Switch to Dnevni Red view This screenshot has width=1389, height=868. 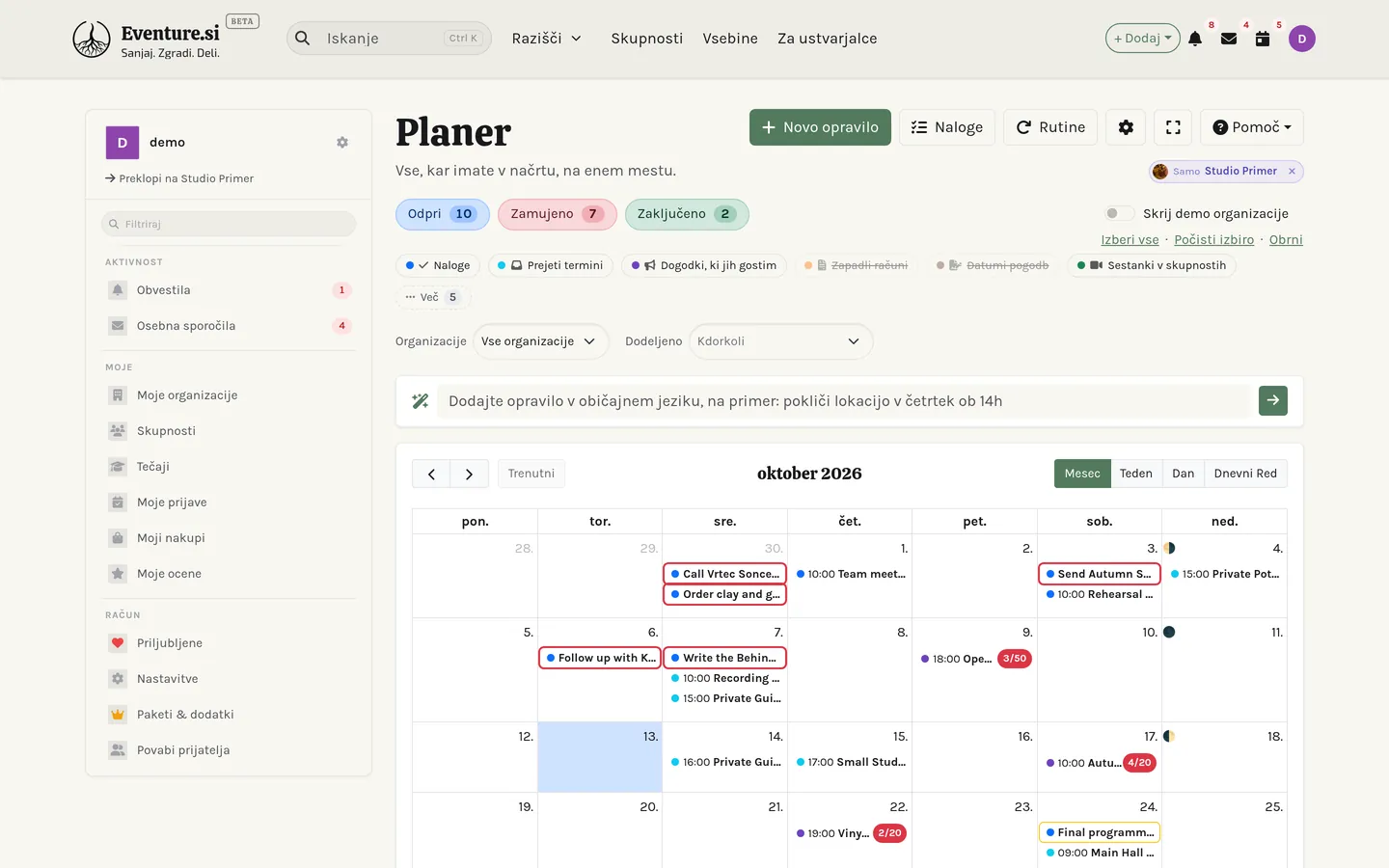coord(1245,474)
